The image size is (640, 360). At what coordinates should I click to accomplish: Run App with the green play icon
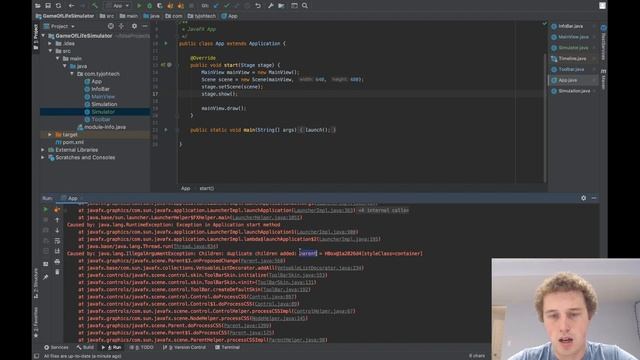139,6
